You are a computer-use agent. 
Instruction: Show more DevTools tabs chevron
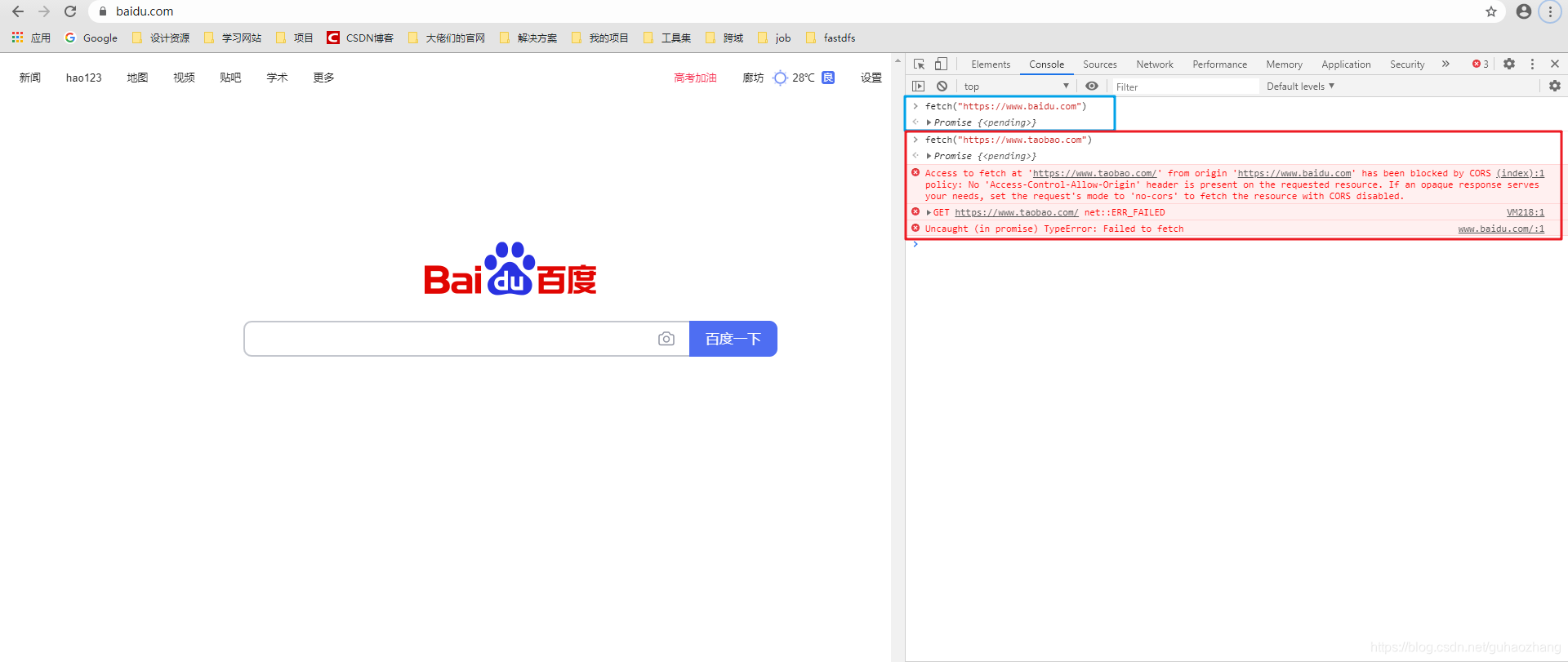click(1445, 64)
